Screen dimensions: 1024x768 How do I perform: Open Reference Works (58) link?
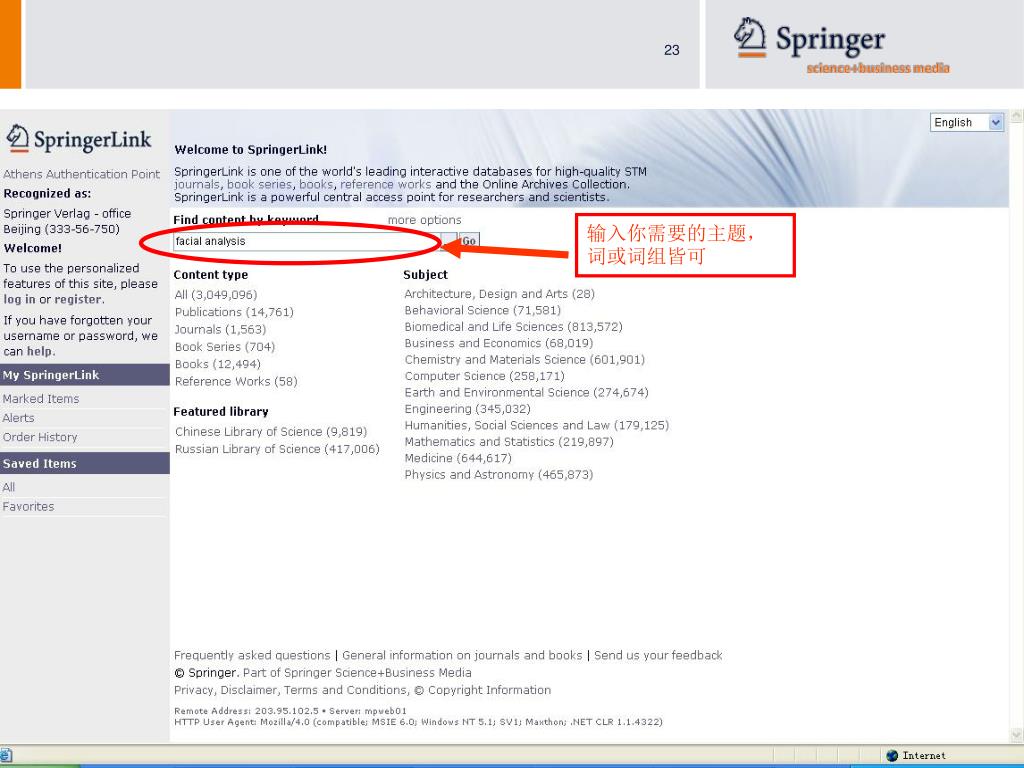[x=236, y=381]
